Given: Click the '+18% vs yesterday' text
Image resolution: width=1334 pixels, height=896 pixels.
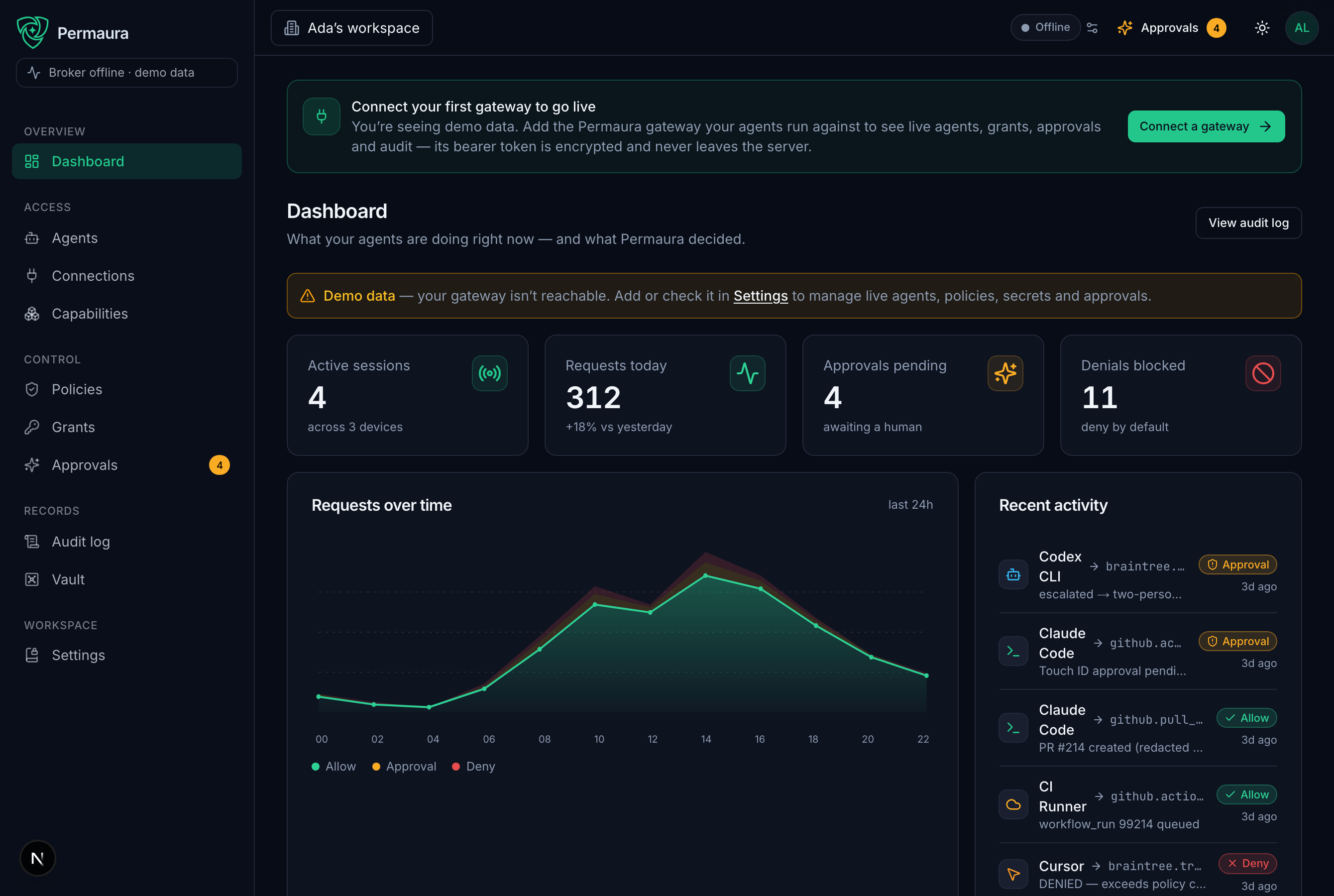Looking at the screenshot, I should tap(619, 427).
